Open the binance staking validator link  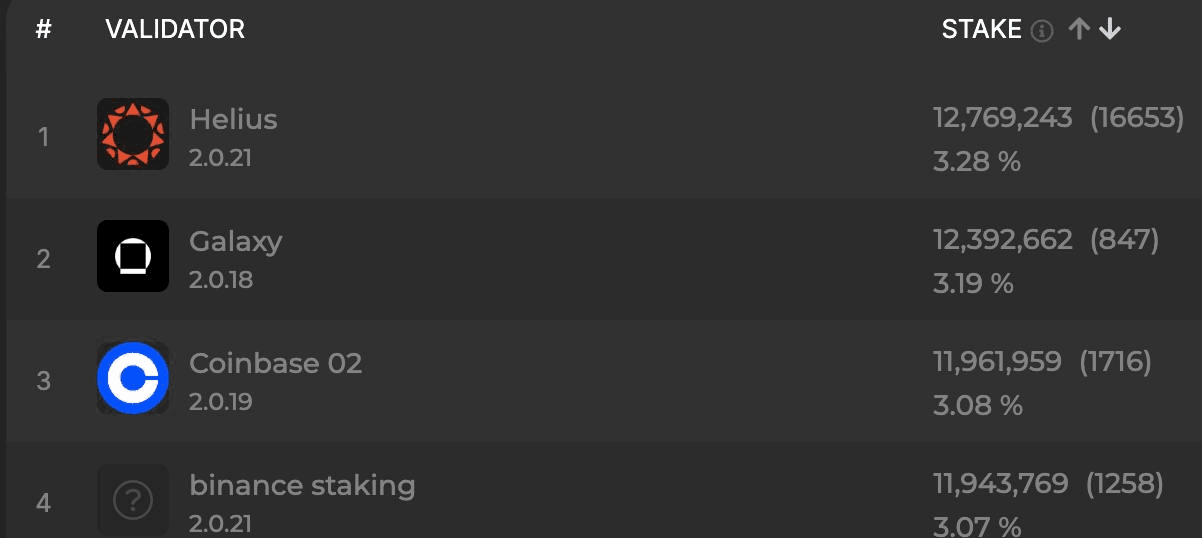[x=302, y=486]
